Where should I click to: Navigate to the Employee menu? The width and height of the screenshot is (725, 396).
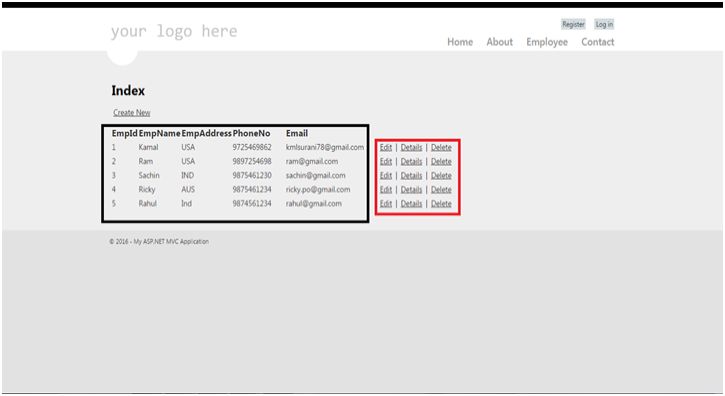click(547, 42)
